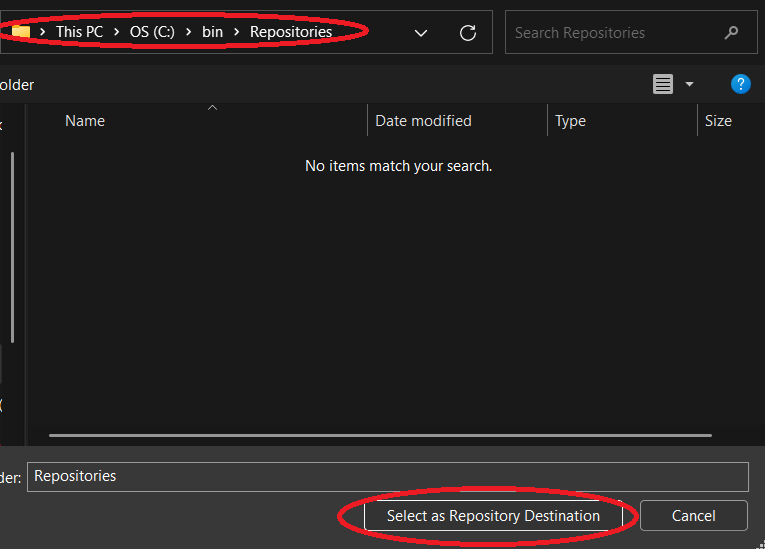Click the folder icon in address bar
Image resolution: width=766 pixels, height=549 pixels.
21,32
